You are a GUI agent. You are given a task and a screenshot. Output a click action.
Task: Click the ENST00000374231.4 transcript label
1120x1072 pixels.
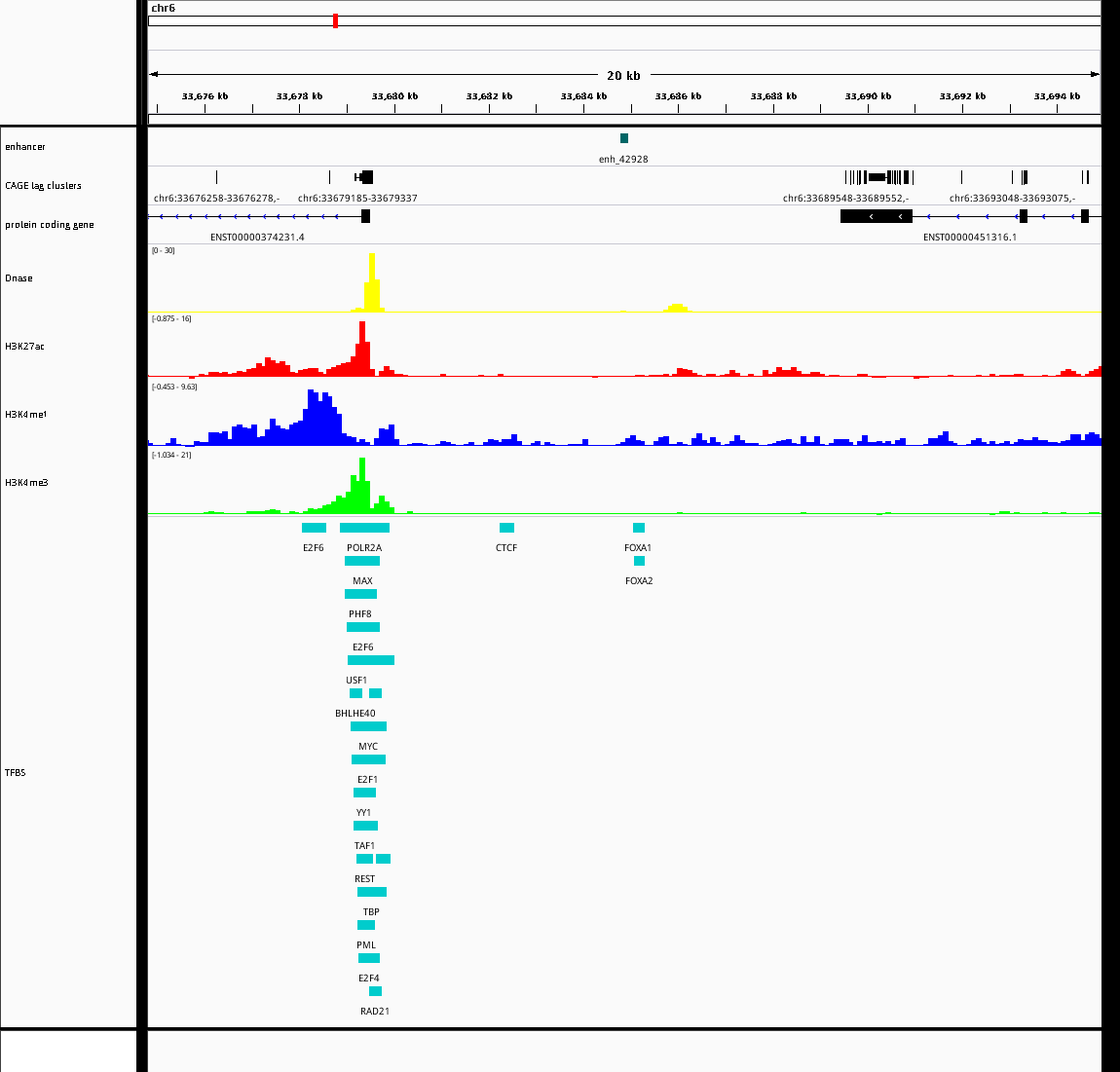click(257, 238)
